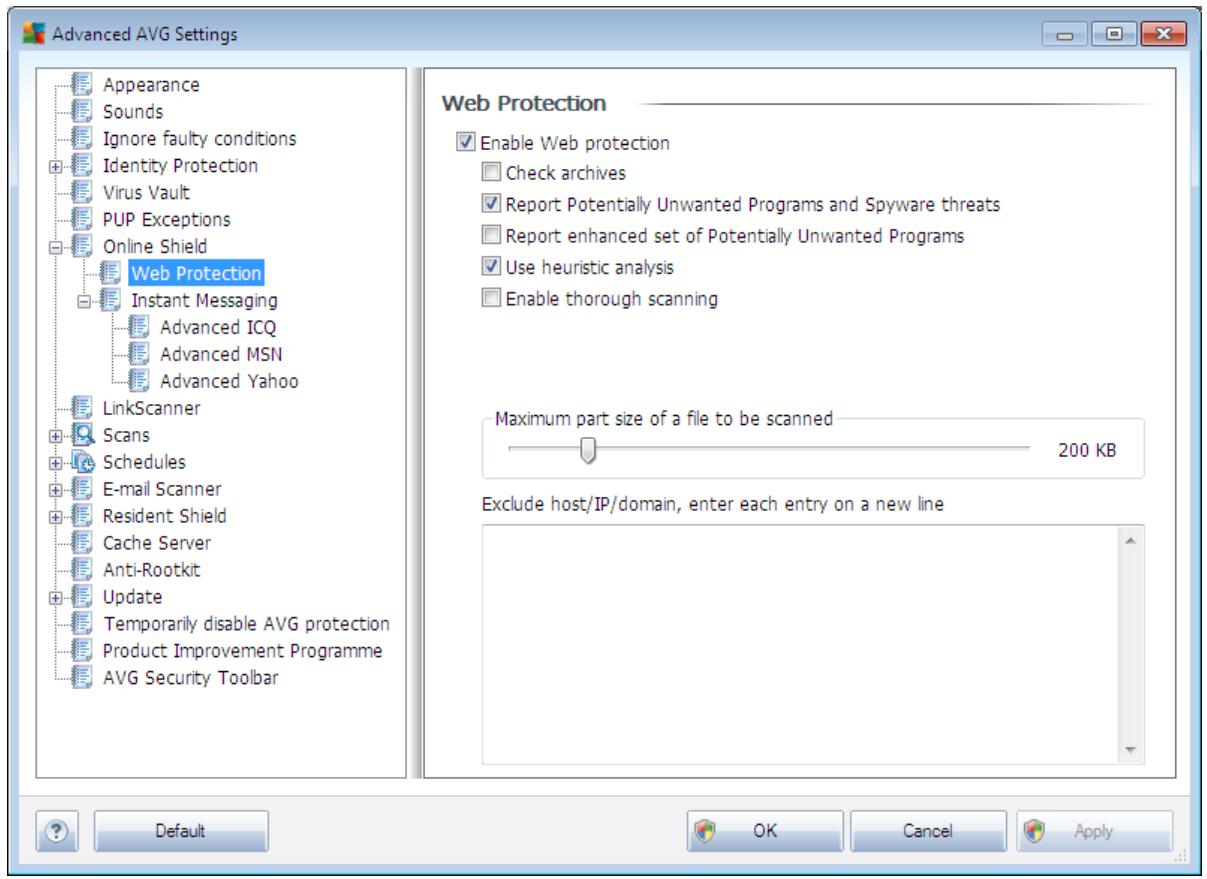
Task: Check Report enhanced set of Potentially Unwanted Programs
Action: [490, 236]
